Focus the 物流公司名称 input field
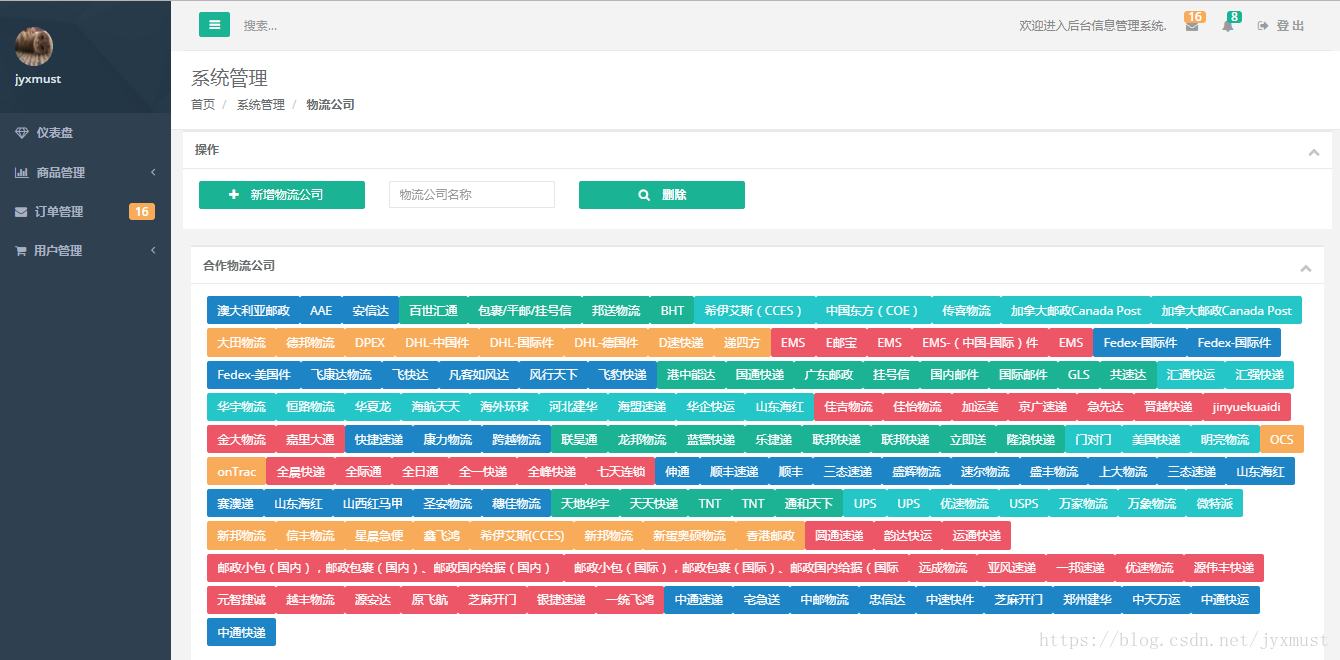1340x660 pixels. [472, 195]
